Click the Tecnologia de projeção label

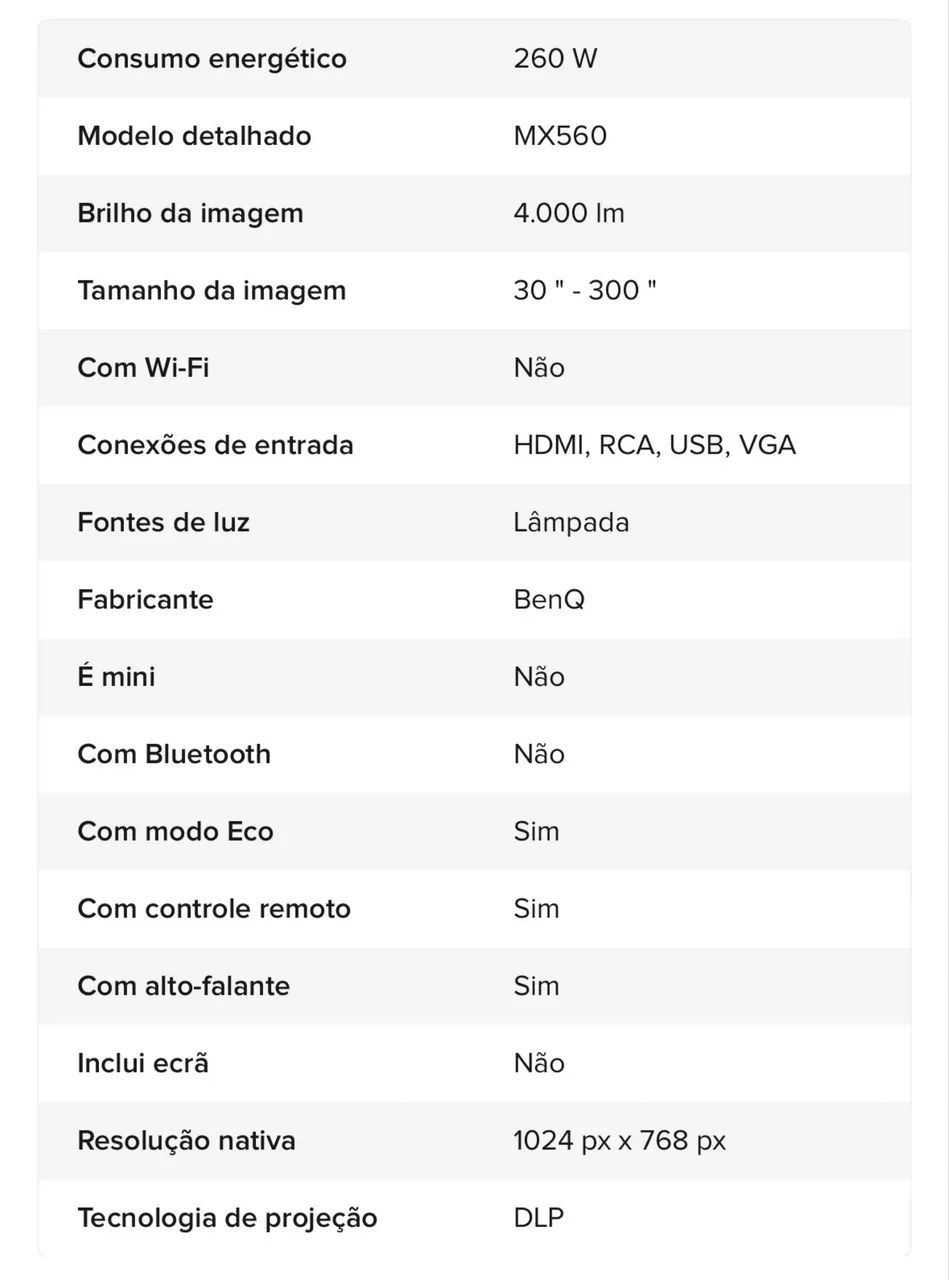point(227,1219)
